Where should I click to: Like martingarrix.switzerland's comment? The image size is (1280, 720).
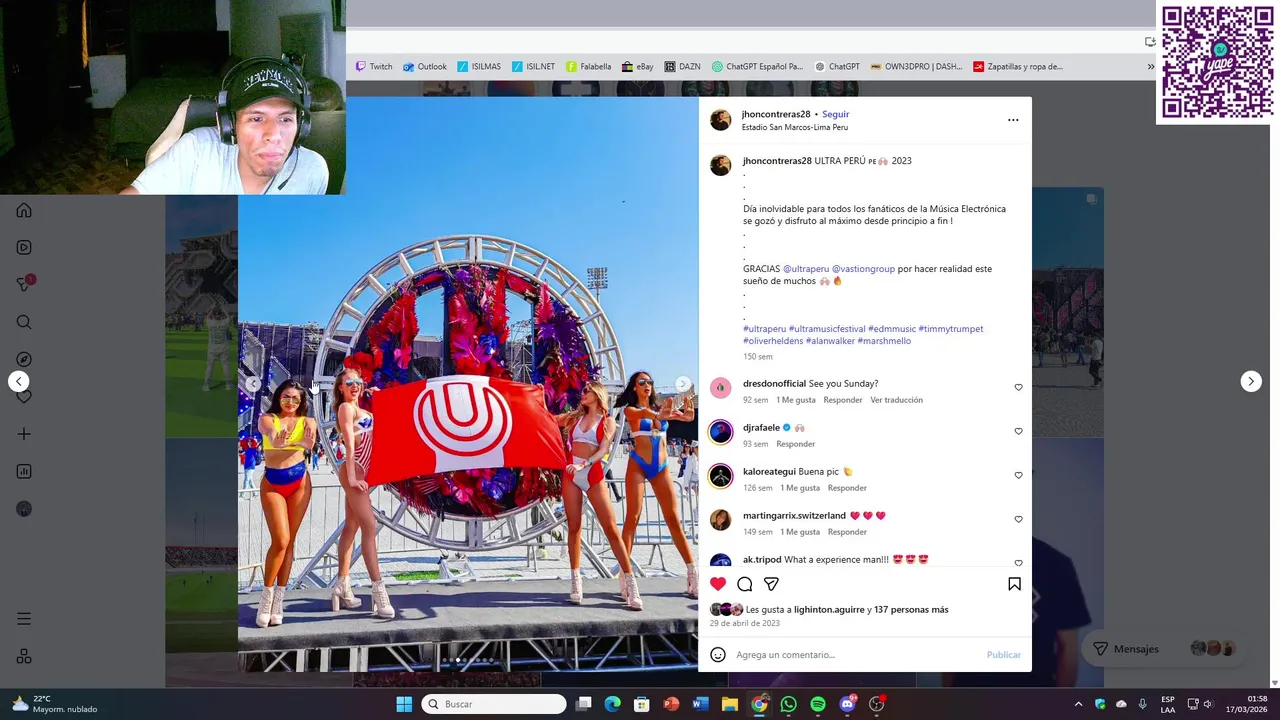(x=1018, y=519)
